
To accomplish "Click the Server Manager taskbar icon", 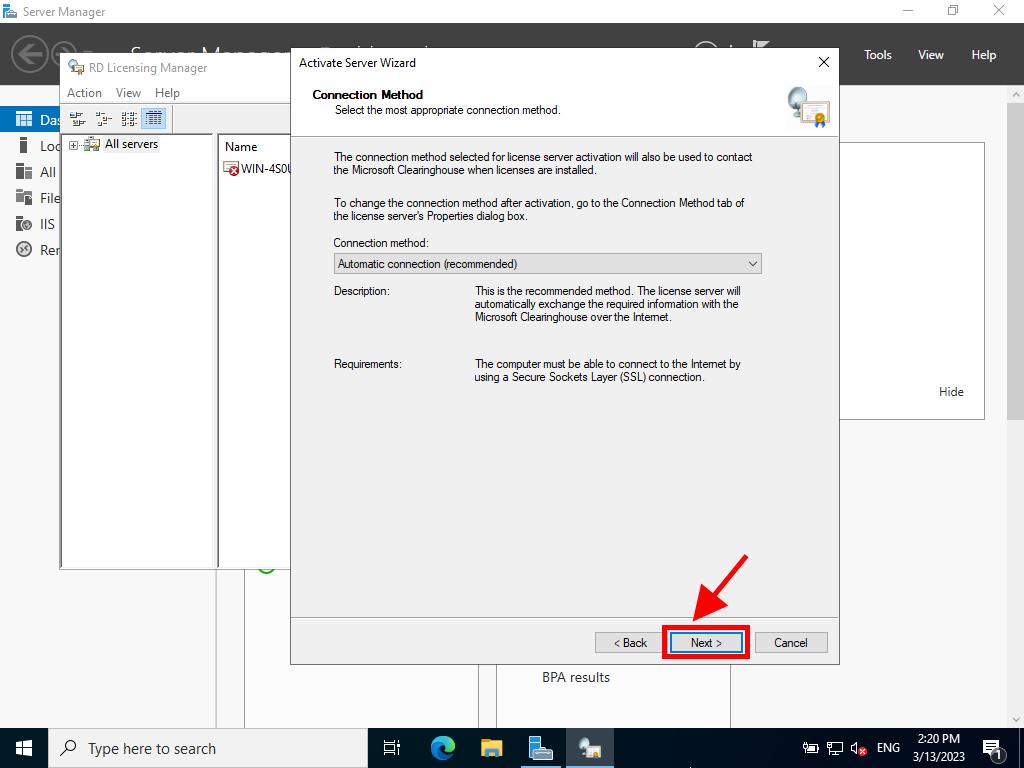I will (540, 748).
